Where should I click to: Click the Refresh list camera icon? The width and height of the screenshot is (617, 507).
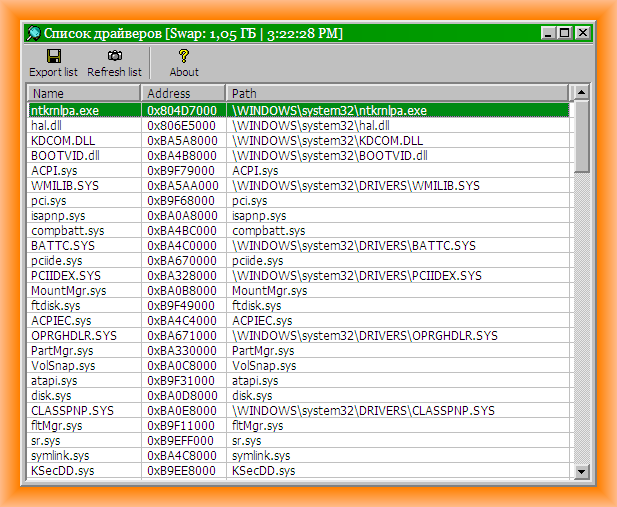point(115,56)
